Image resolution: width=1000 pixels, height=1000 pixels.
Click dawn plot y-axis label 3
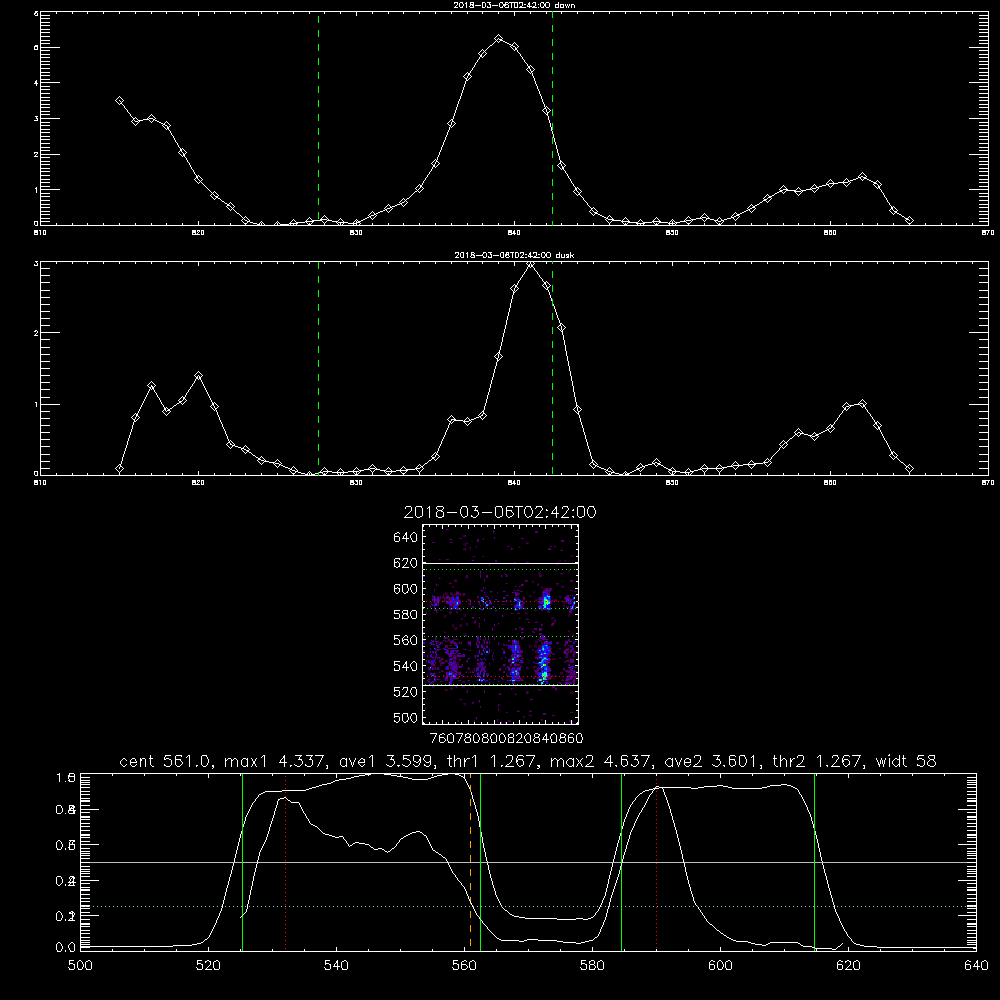click(x=36, y=119)
